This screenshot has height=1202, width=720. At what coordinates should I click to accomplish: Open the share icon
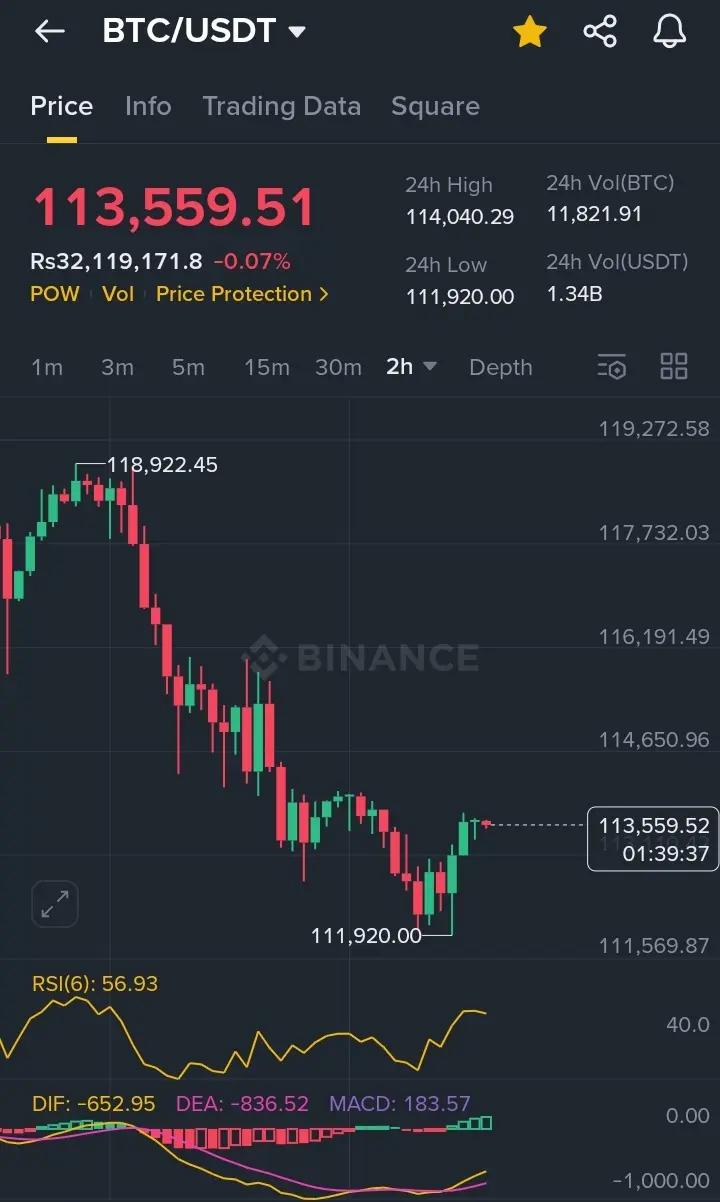(x=600, y=32)
